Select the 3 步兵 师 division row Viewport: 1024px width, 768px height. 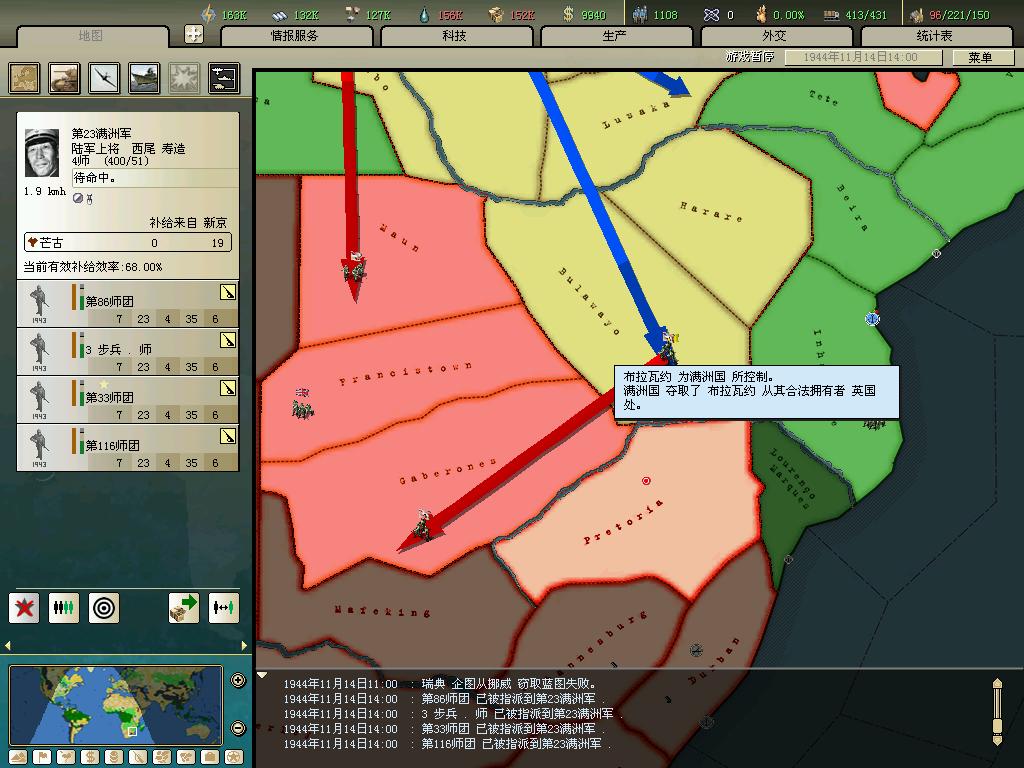tap(128, 351)
